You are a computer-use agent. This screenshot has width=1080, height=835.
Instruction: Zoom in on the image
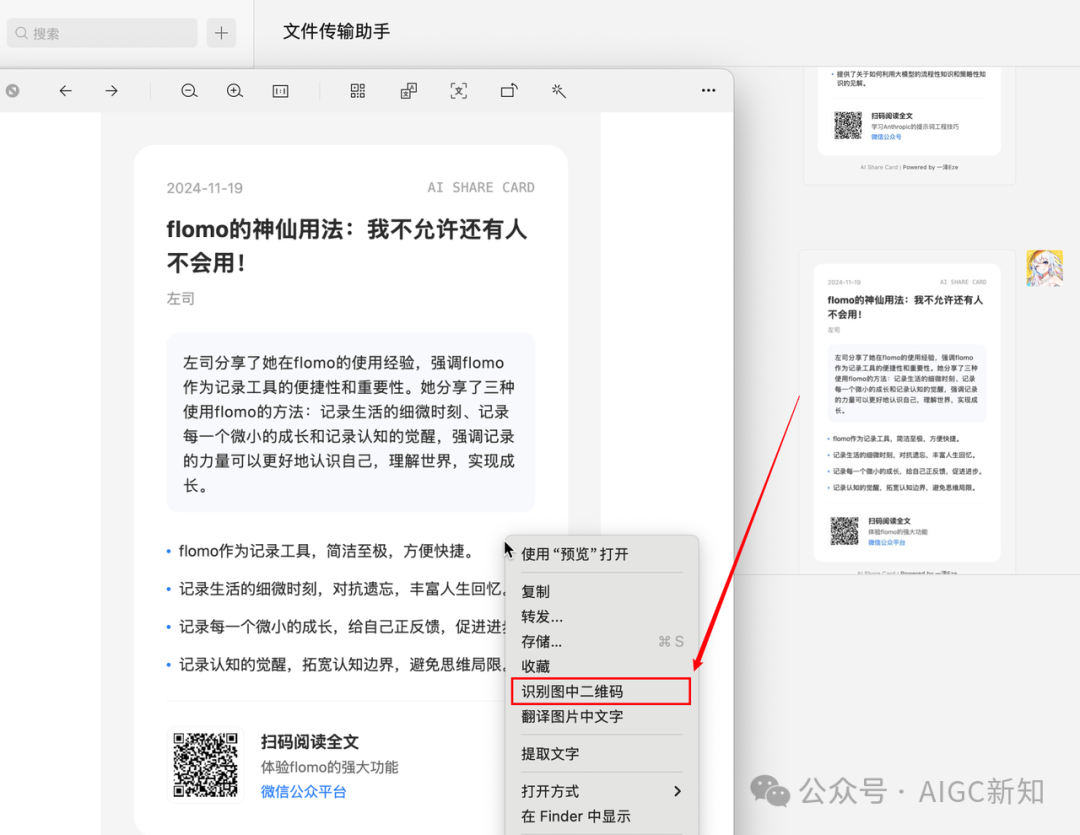pos(235,91)
